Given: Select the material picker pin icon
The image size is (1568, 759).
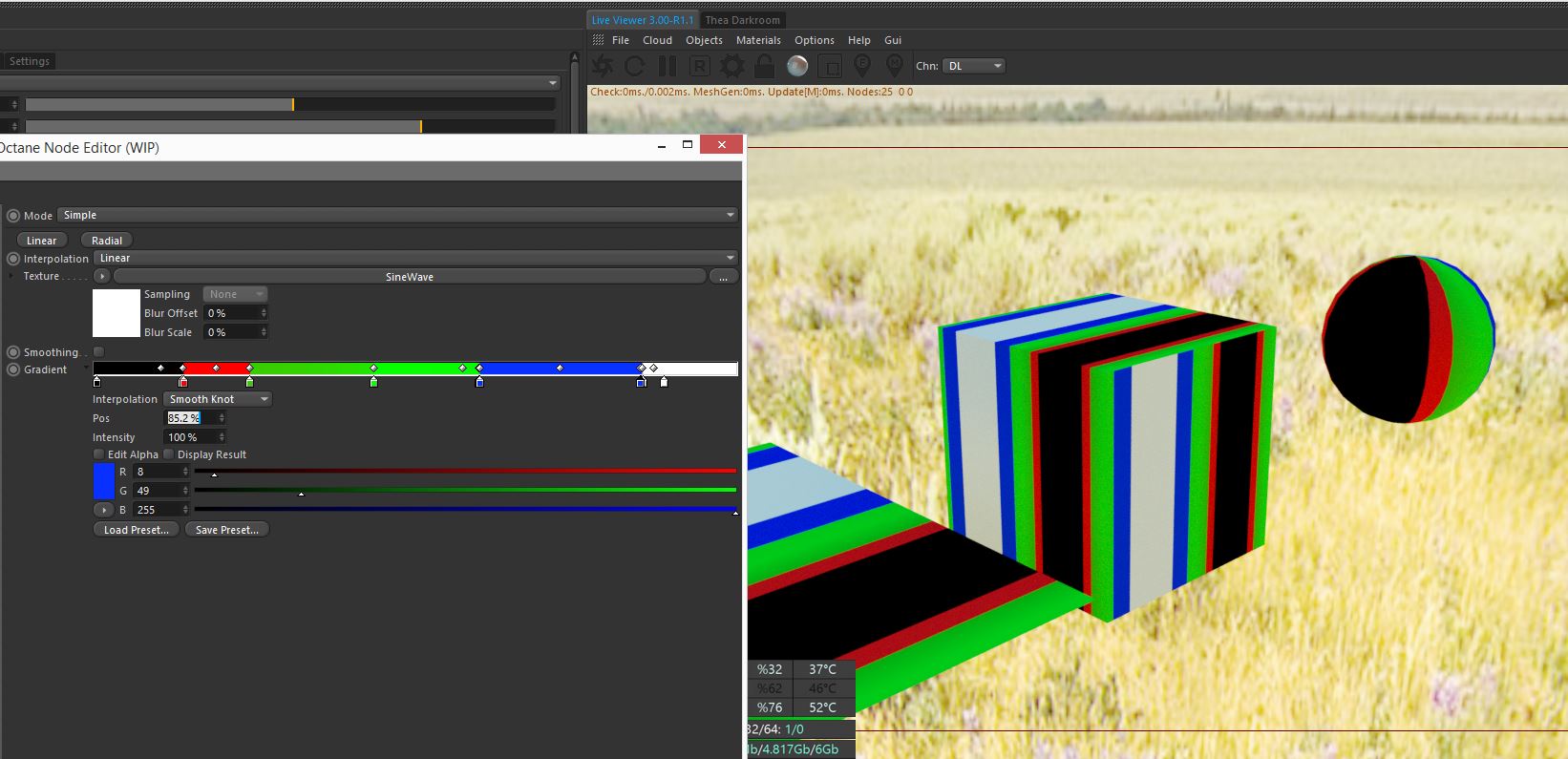Looking at the screenshot, I should (895, 66).
